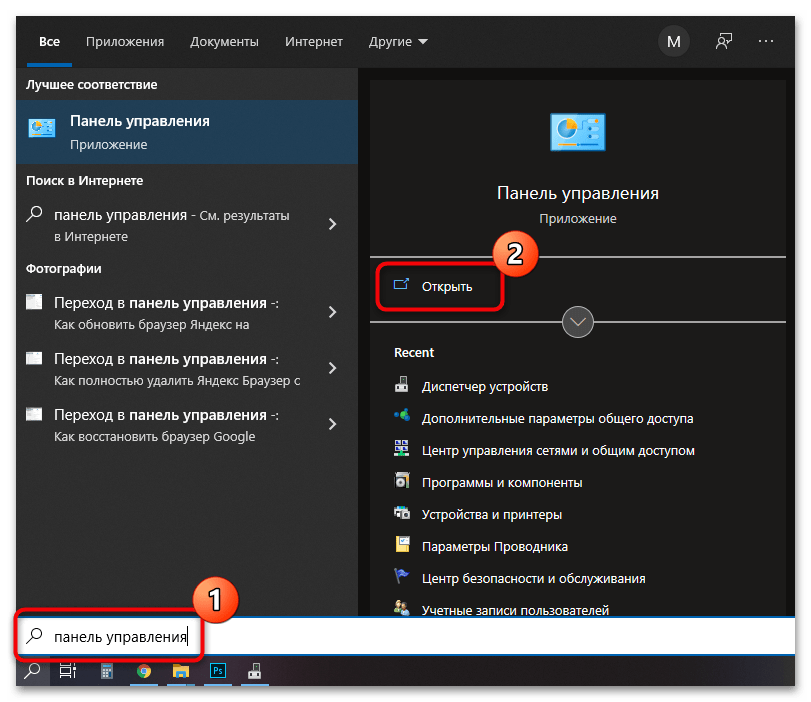Screen dimensions: 811x702
Task: Open File Explorer from the taskbar
Action: pos(181,672)
